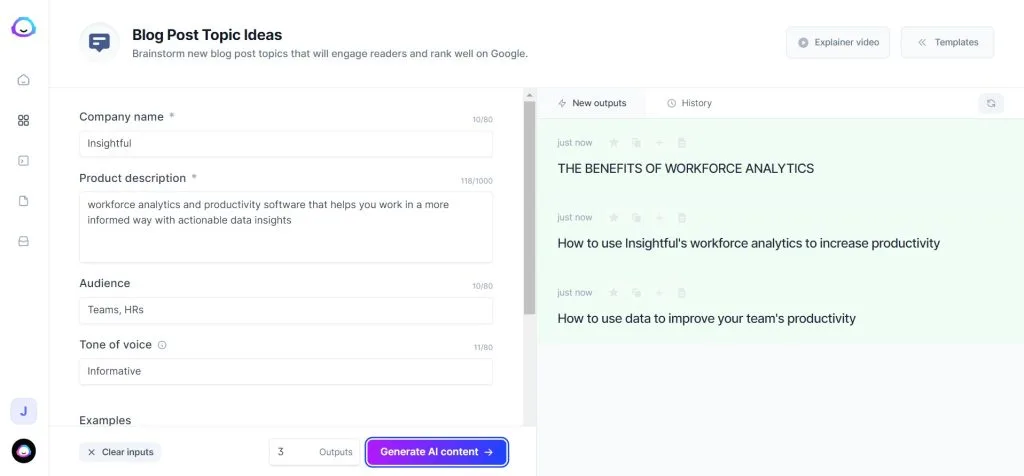Go back to Templates

click(948, 42)
